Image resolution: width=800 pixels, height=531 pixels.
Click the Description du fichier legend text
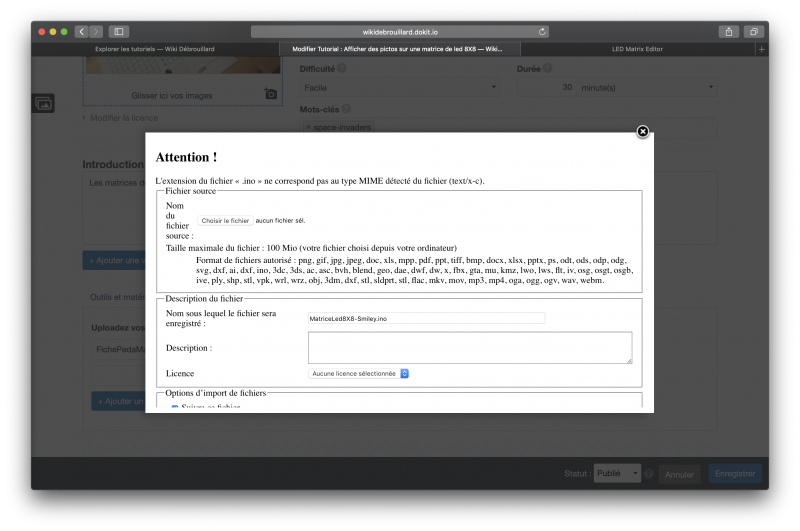[x=204, y=298]
